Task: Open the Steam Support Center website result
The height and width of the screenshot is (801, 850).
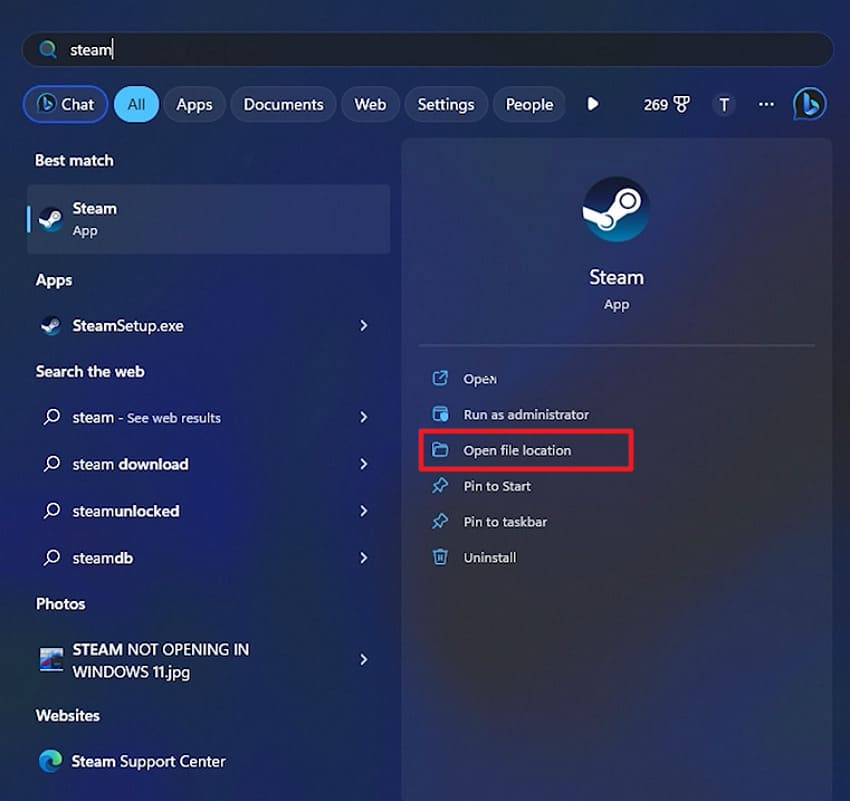Action: point(148,761)
